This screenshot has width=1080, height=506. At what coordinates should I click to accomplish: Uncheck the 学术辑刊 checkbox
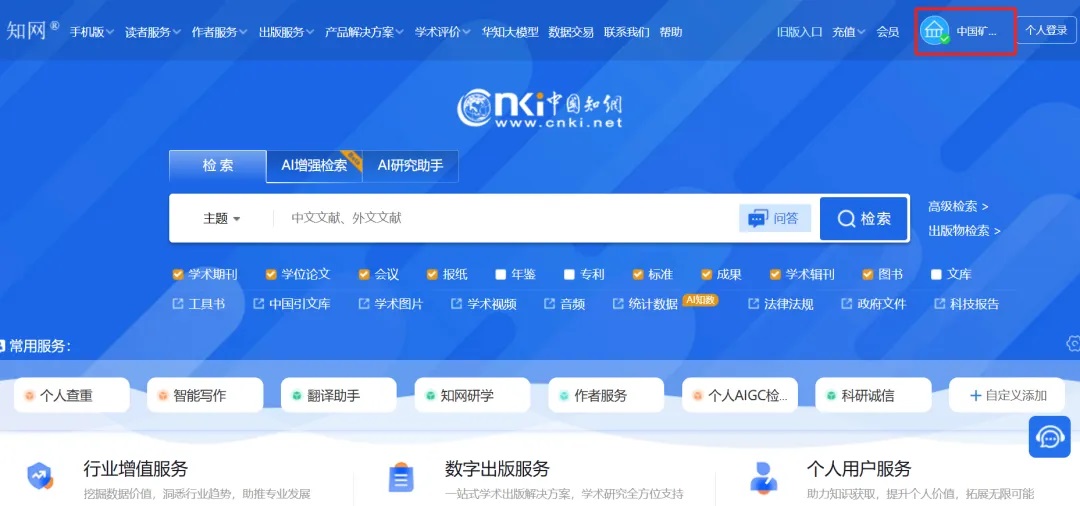point(775,275)
